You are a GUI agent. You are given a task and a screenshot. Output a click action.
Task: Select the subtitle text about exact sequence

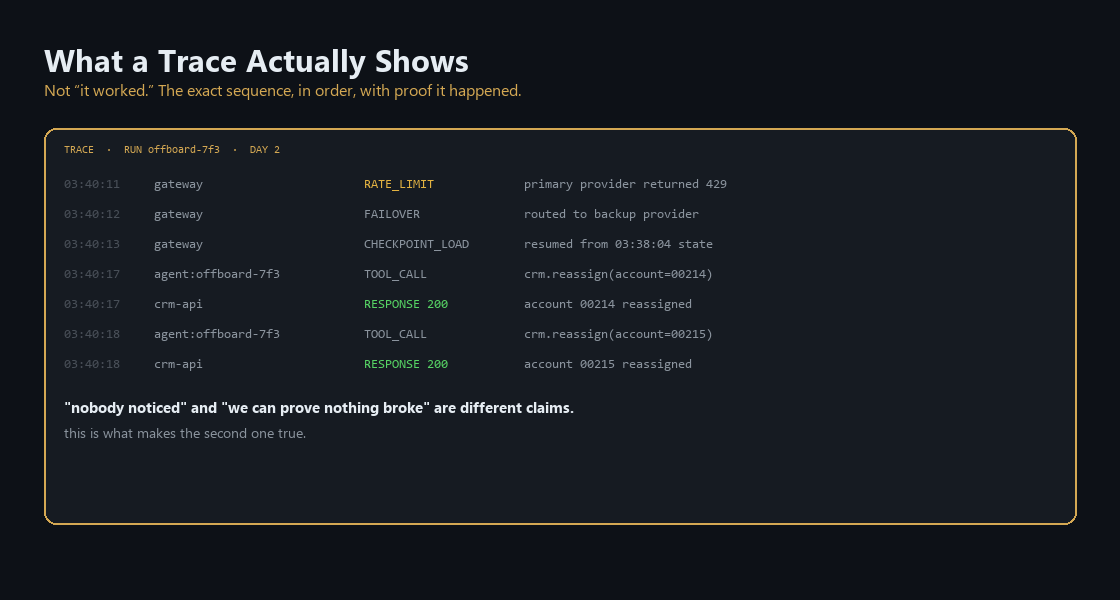click(283, 91)
